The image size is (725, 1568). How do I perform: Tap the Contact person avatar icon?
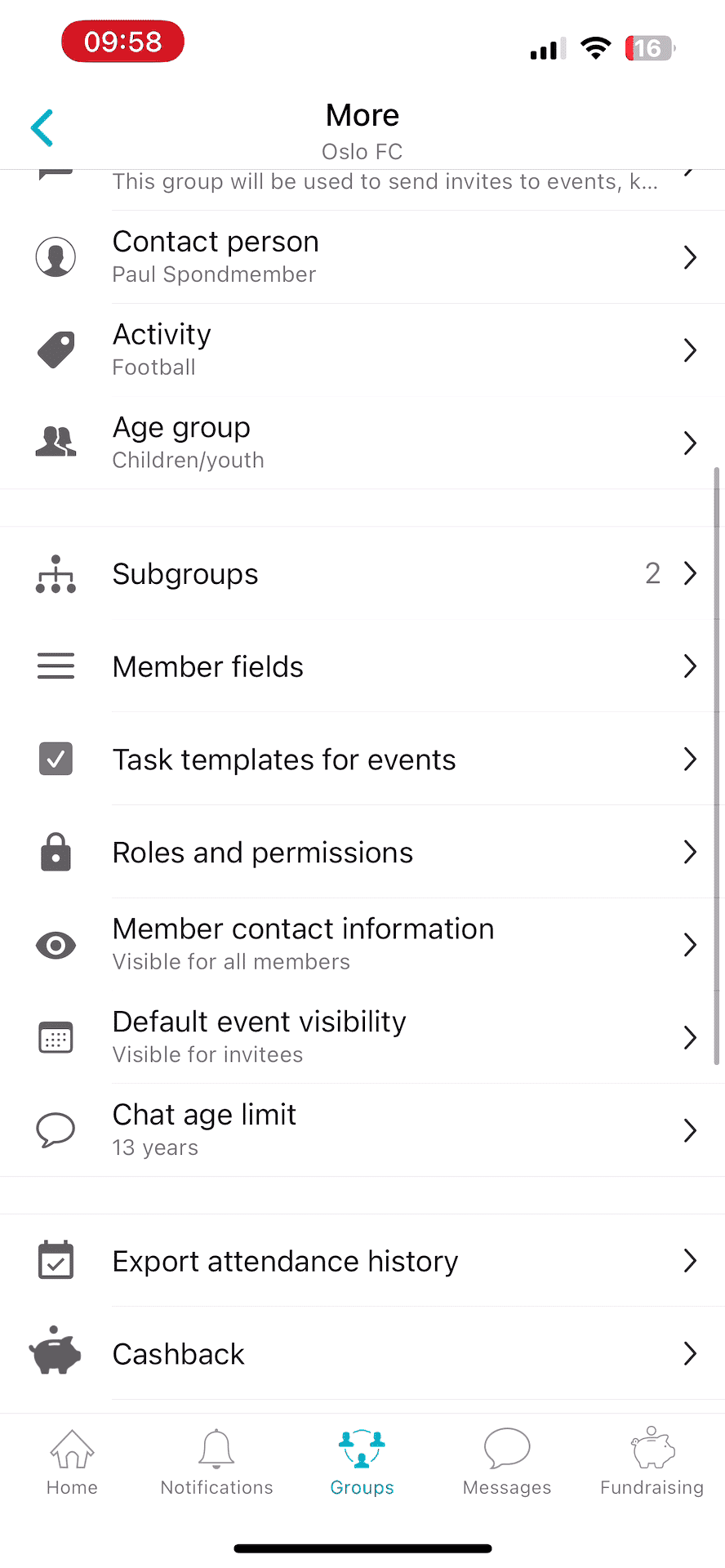coord(56,257)
